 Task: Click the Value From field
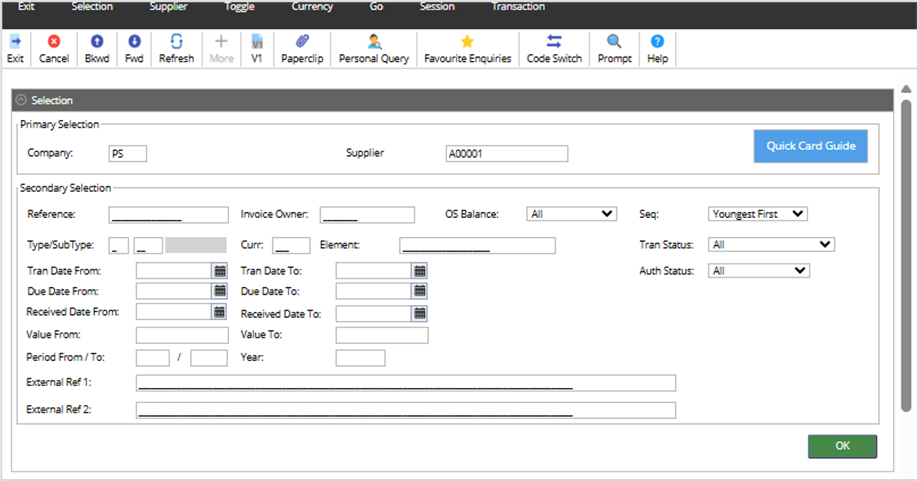[182, 335]
